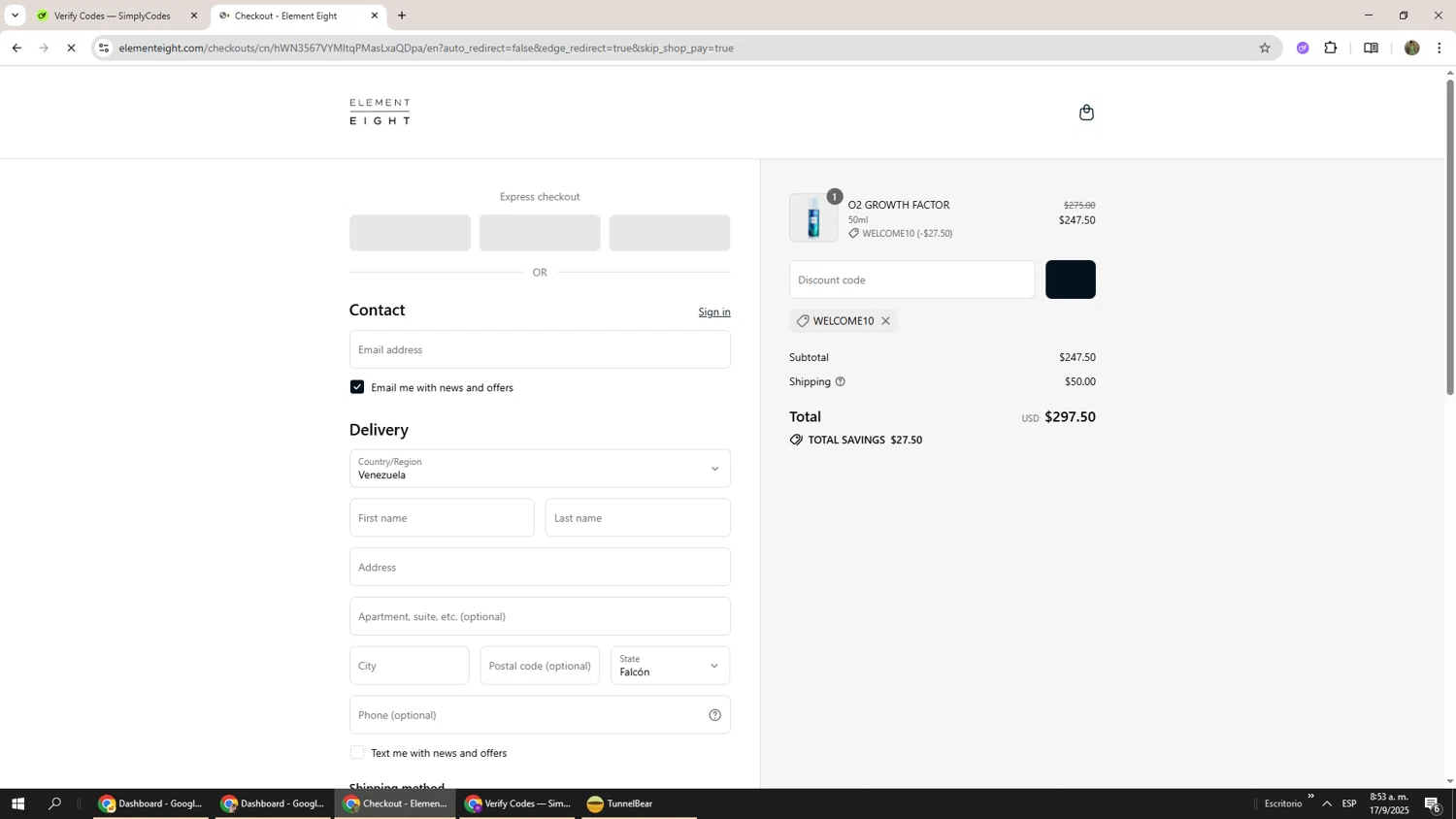Click the browser address bar URL
Image resolution: width=1456 pixels, height=819 pixels.
(x=426, y=48)
